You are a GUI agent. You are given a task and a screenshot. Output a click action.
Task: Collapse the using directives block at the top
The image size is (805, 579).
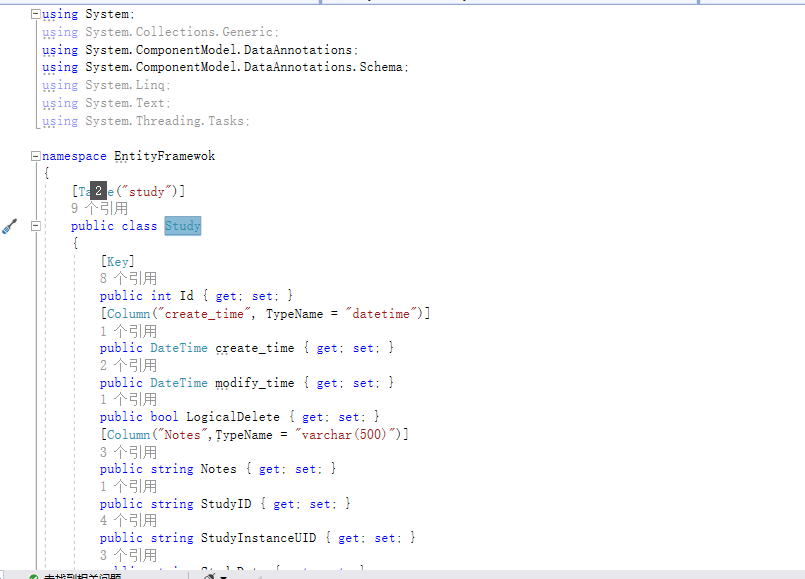34,13
